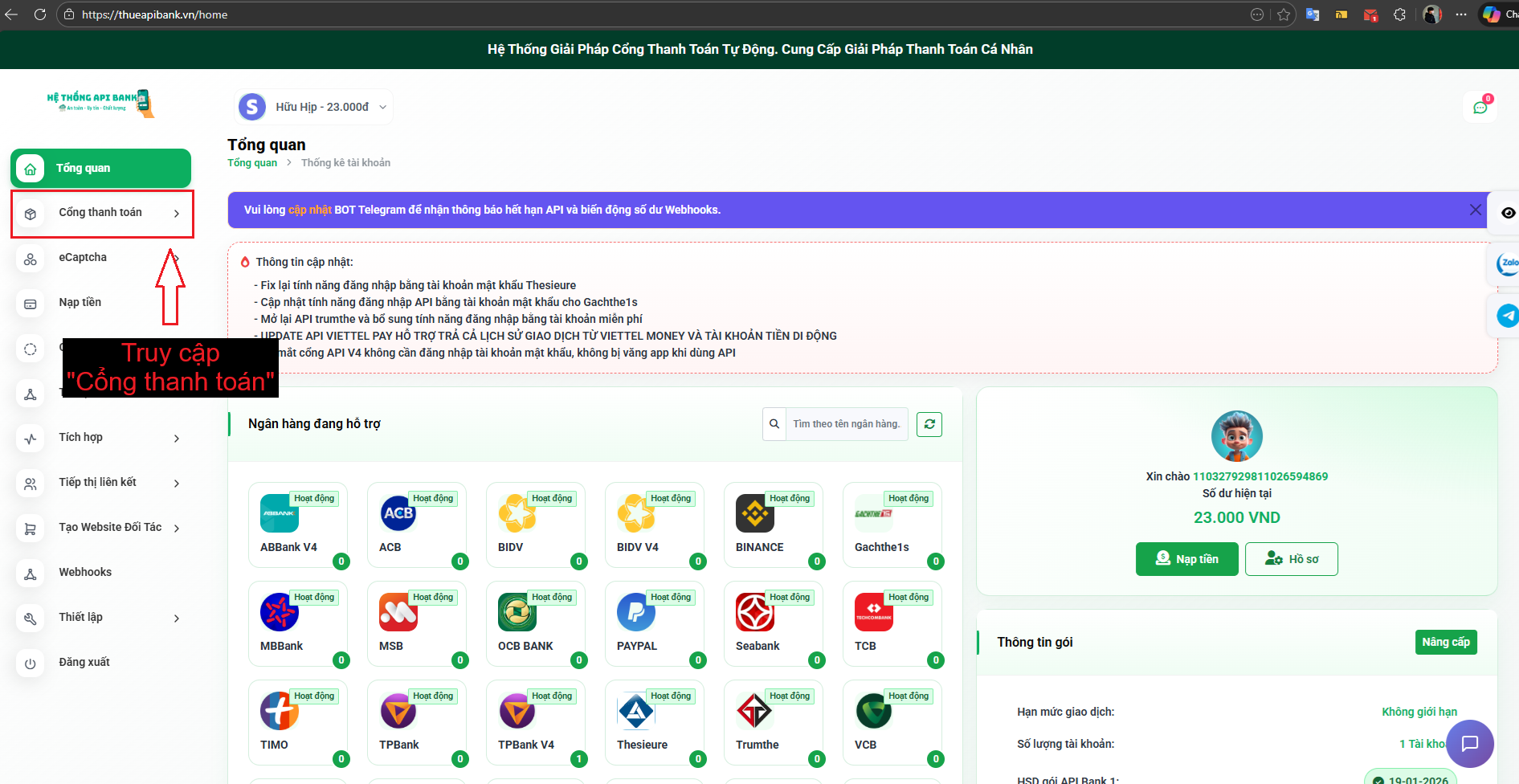Open the Hồ sơ profile button
1519x784 pixels.
click(x=1291, y=559)
